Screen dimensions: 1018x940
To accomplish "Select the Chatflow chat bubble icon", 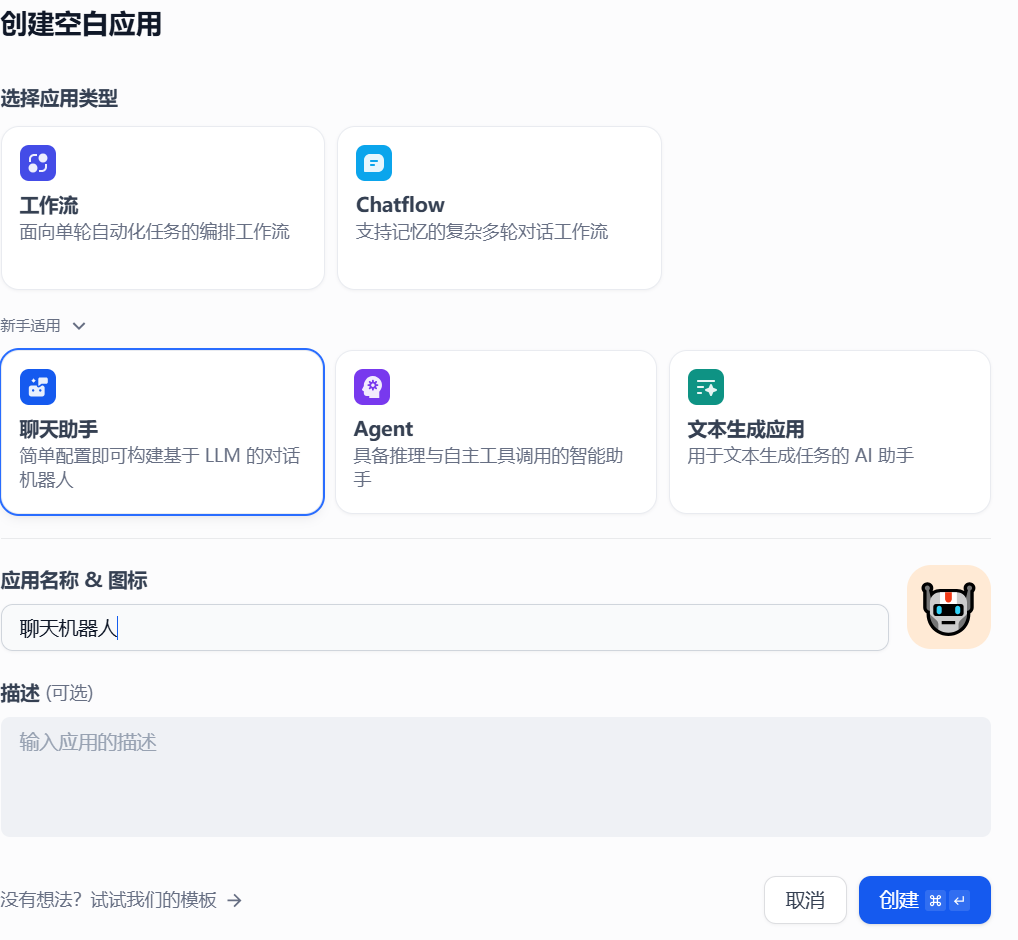I will pos(374,162).
